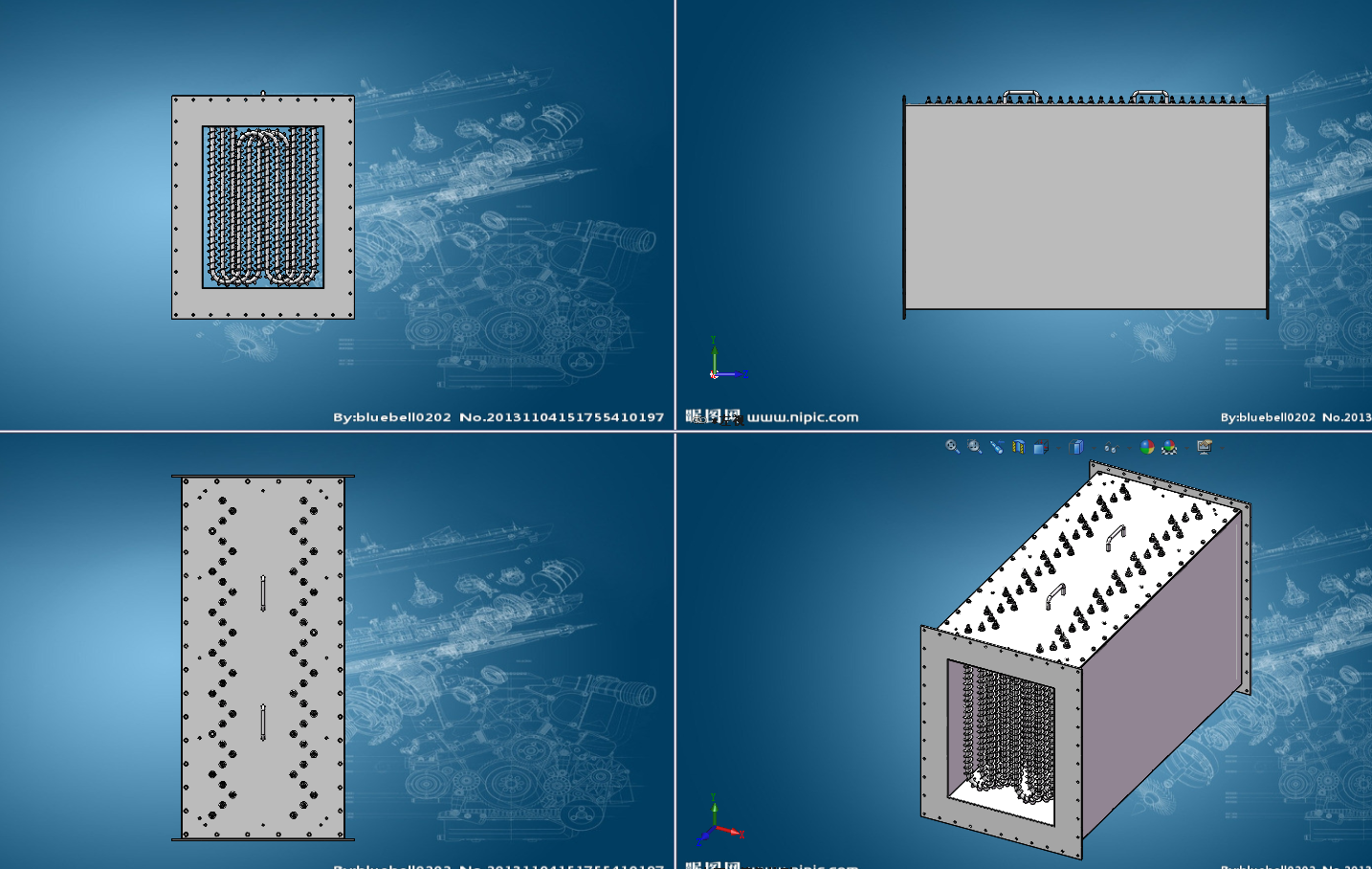The image size is (1372, 869).
Task: Expand the Hide/Show Items dropdown arrow
Action: pyautogui.click(x=1129, y=448)
